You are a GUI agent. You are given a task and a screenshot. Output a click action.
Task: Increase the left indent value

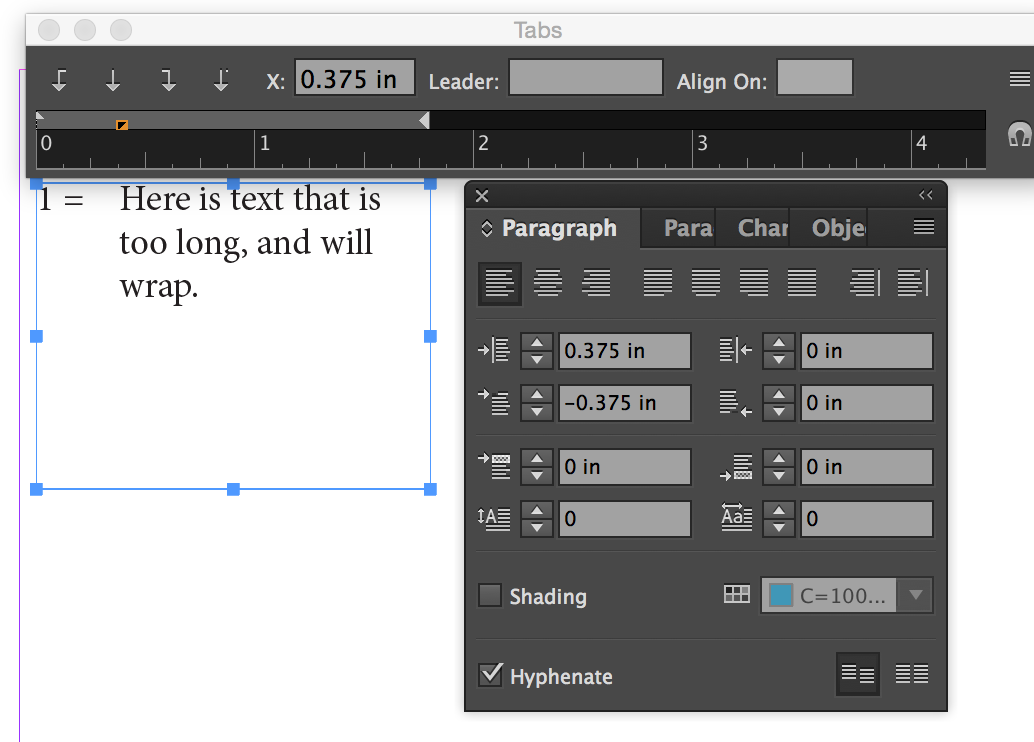pyautogui.click(x=538, y=343)
